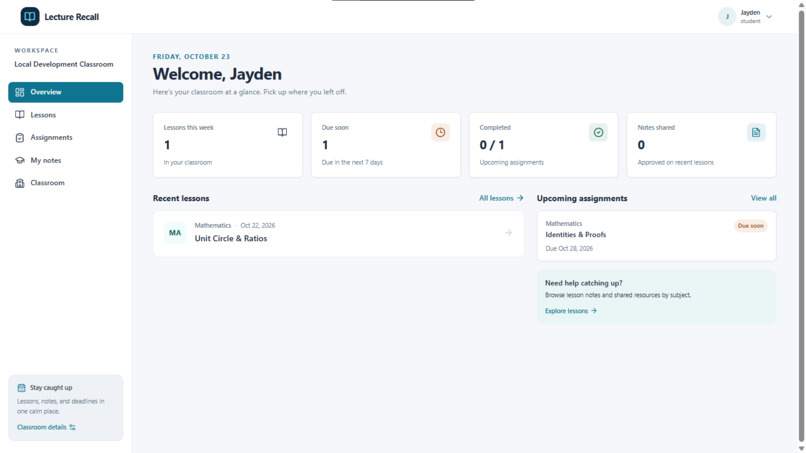
Task: Click the sliders icon next to Classroom details
Action: 72,427
